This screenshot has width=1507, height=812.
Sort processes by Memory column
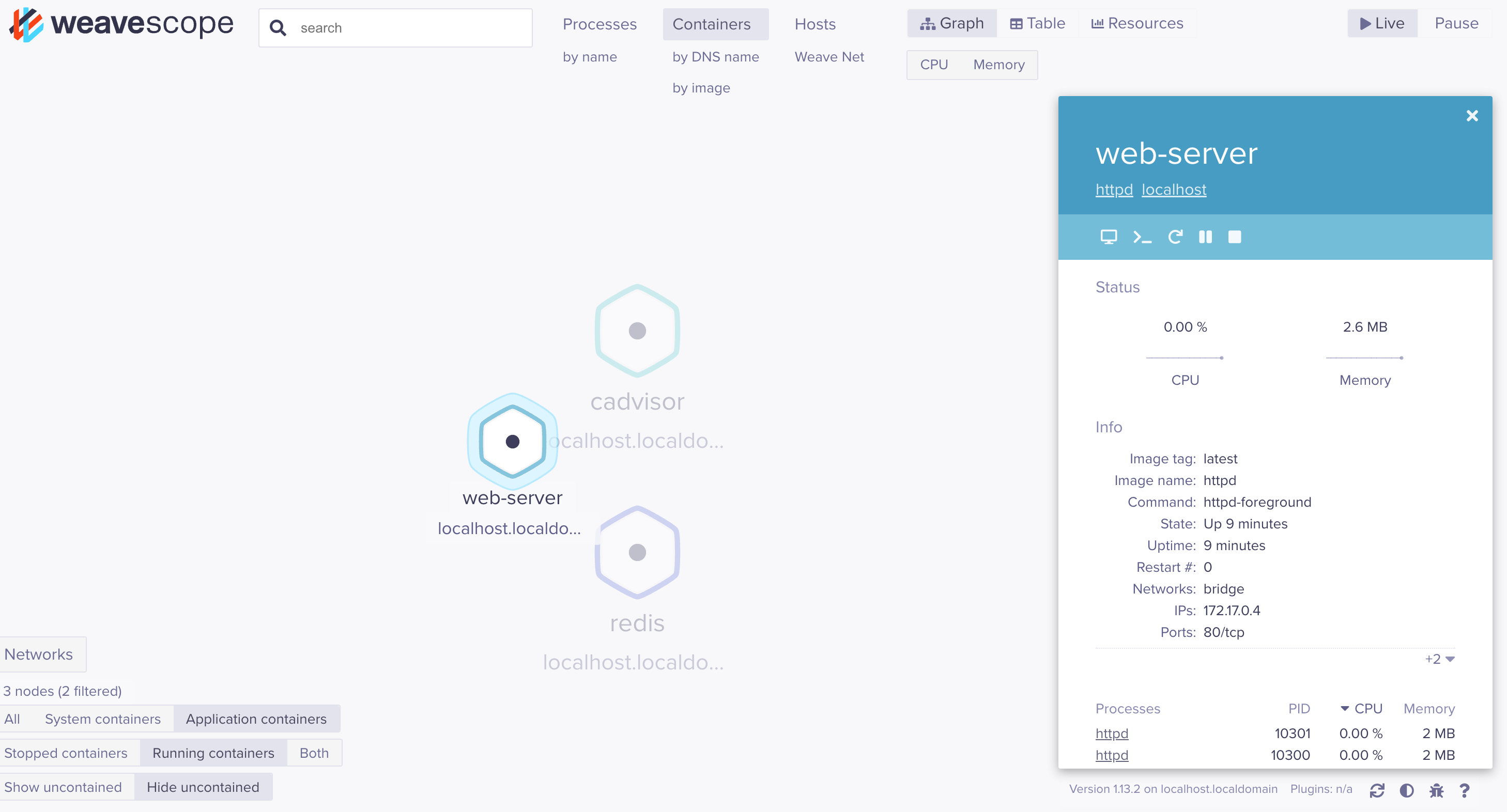tap(1428, 708)
